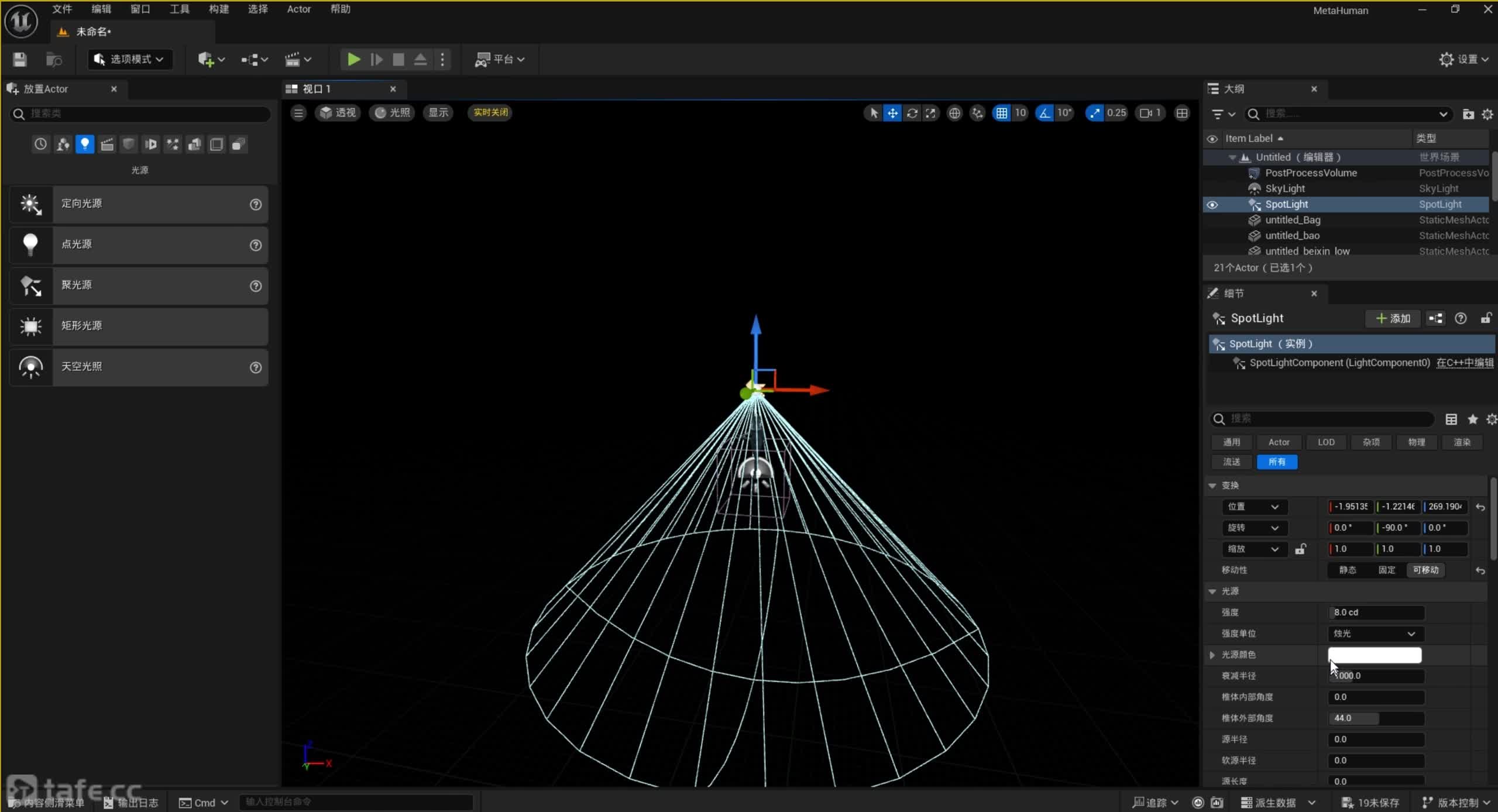Collapse the Untitled world tree node
This screenshot has width=1498, height=812.
click(1232, 157)
